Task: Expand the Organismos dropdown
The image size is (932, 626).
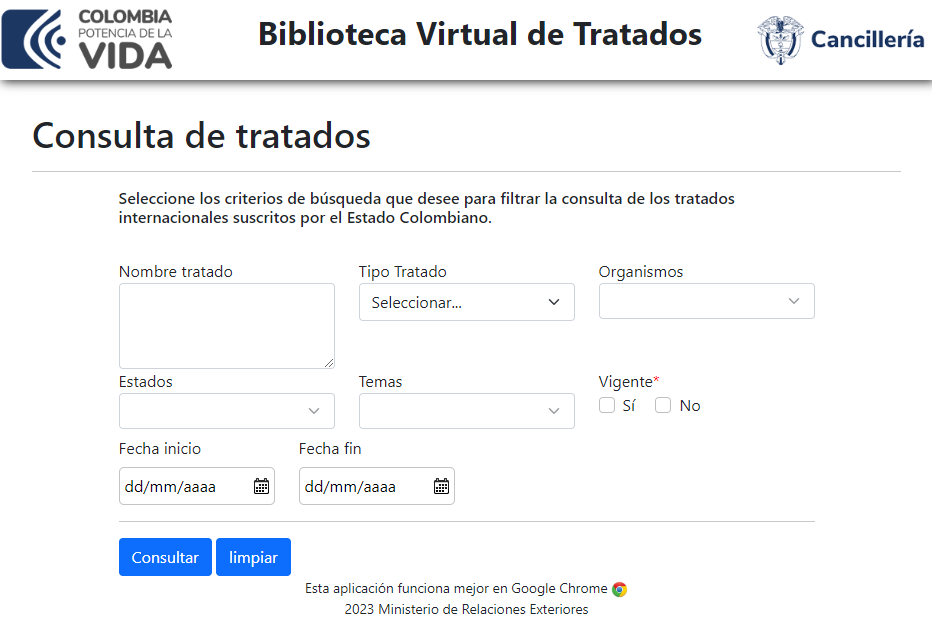Action: (706, 301)
